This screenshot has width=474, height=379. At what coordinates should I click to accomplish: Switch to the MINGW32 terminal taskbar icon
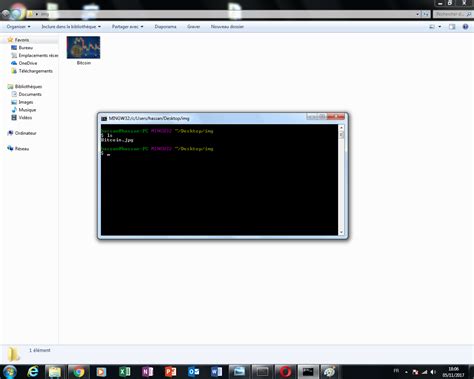pyautogui.click(x=308, y=372)
